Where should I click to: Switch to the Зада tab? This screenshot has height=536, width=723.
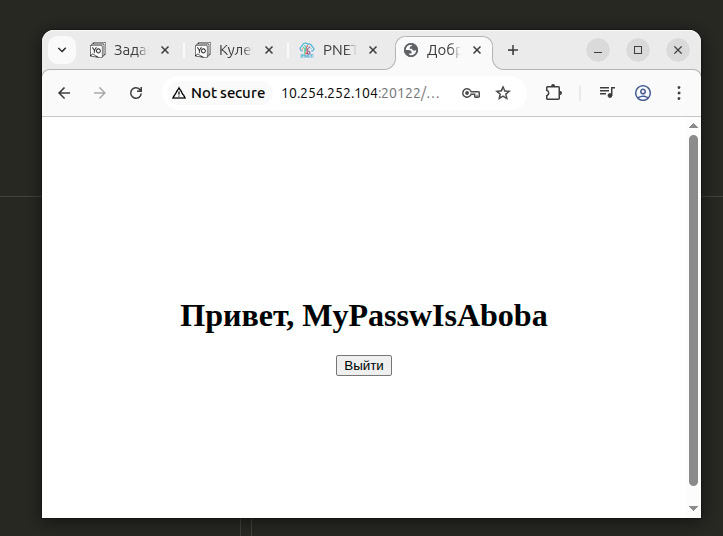click(x=121, y=50)
